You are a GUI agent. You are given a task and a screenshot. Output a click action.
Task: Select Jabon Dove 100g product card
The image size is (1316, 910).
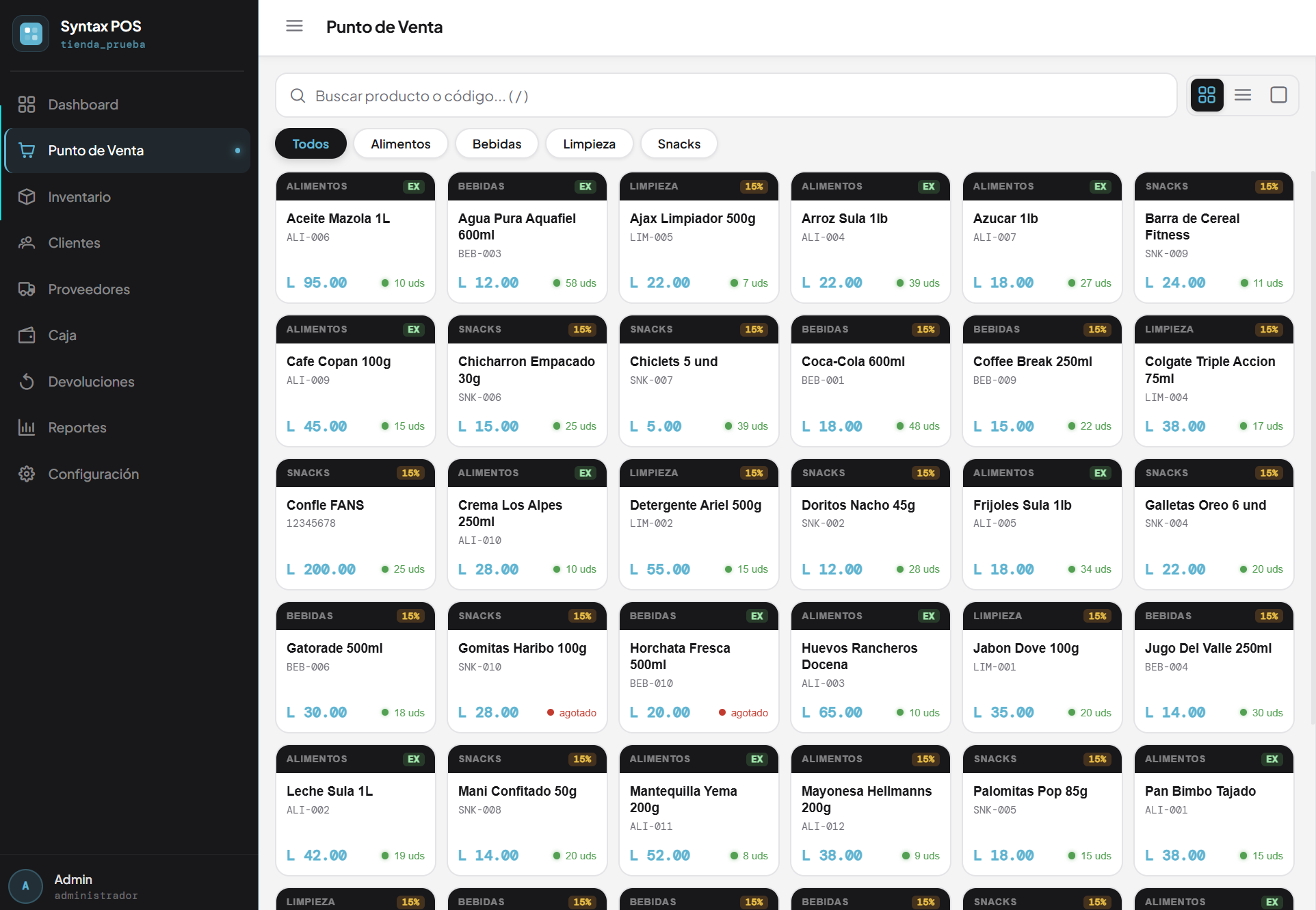pyautogui.click(x=1042, y=667)
